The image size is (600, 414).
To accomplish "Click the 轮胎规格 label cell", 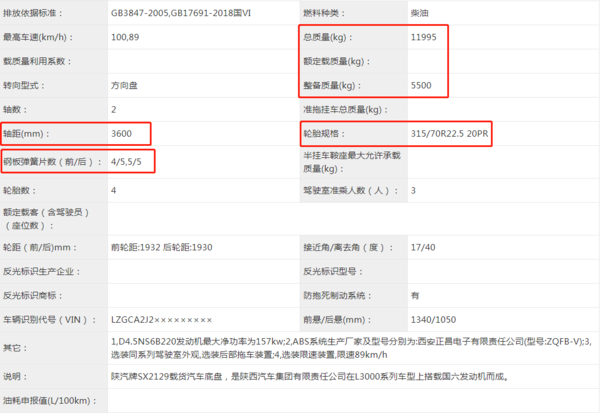I will [324, 133].
